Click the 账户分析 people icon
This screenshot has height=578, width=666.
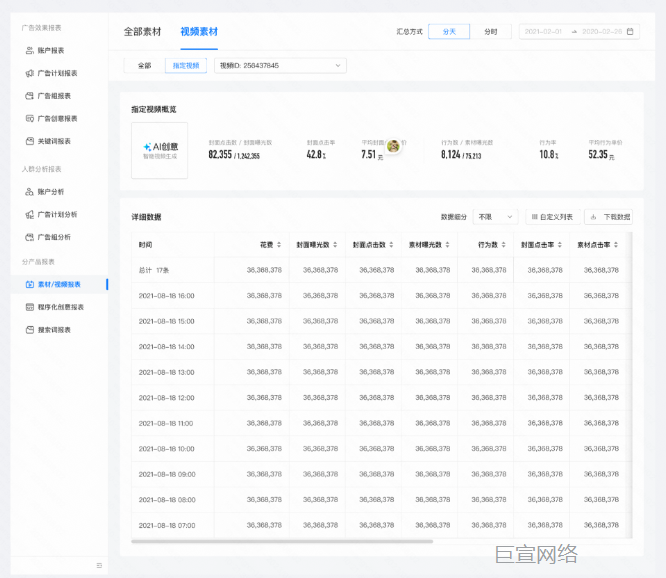click(x=29, y=191)
